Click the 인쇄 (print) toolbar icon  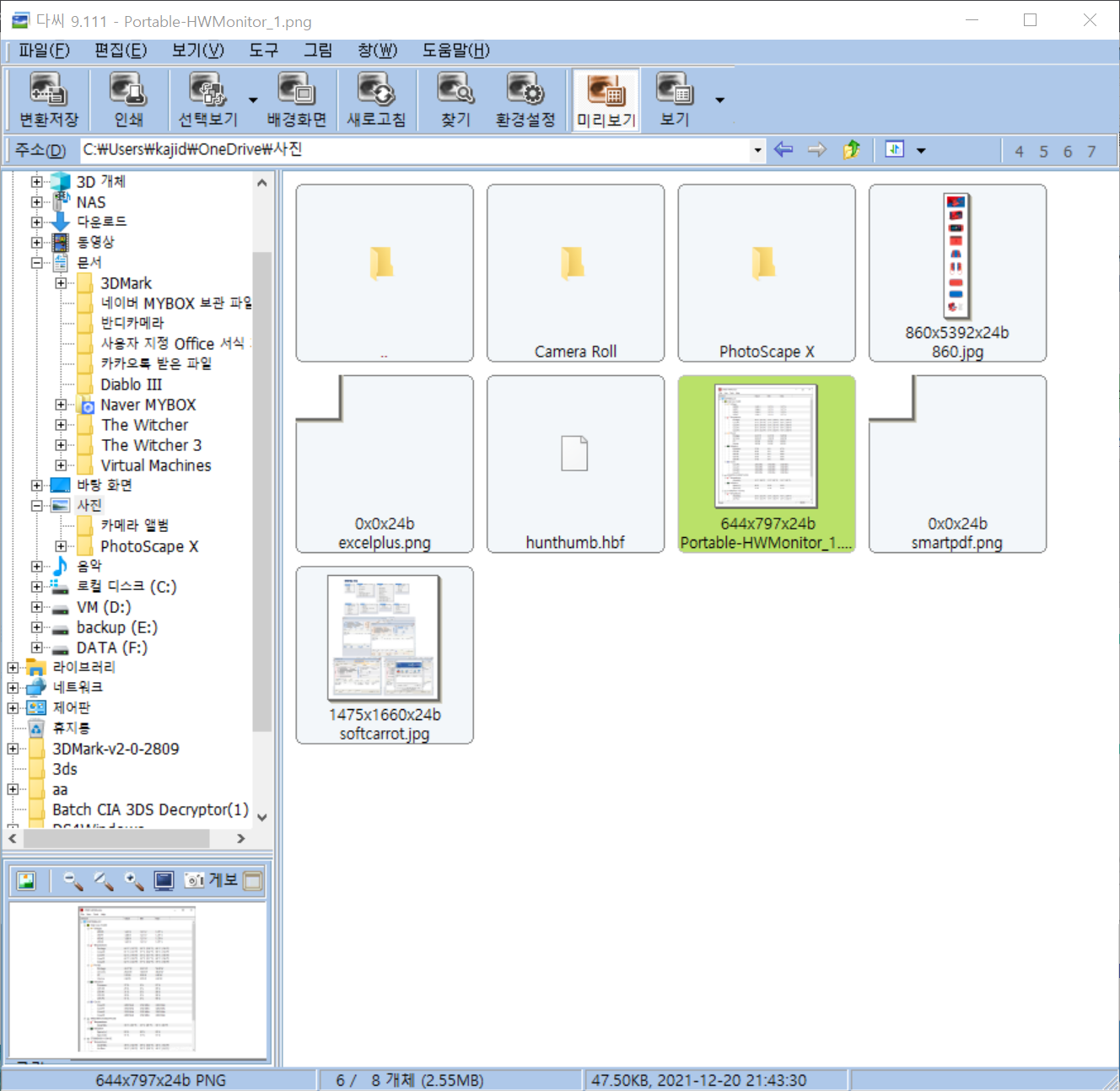128,100
